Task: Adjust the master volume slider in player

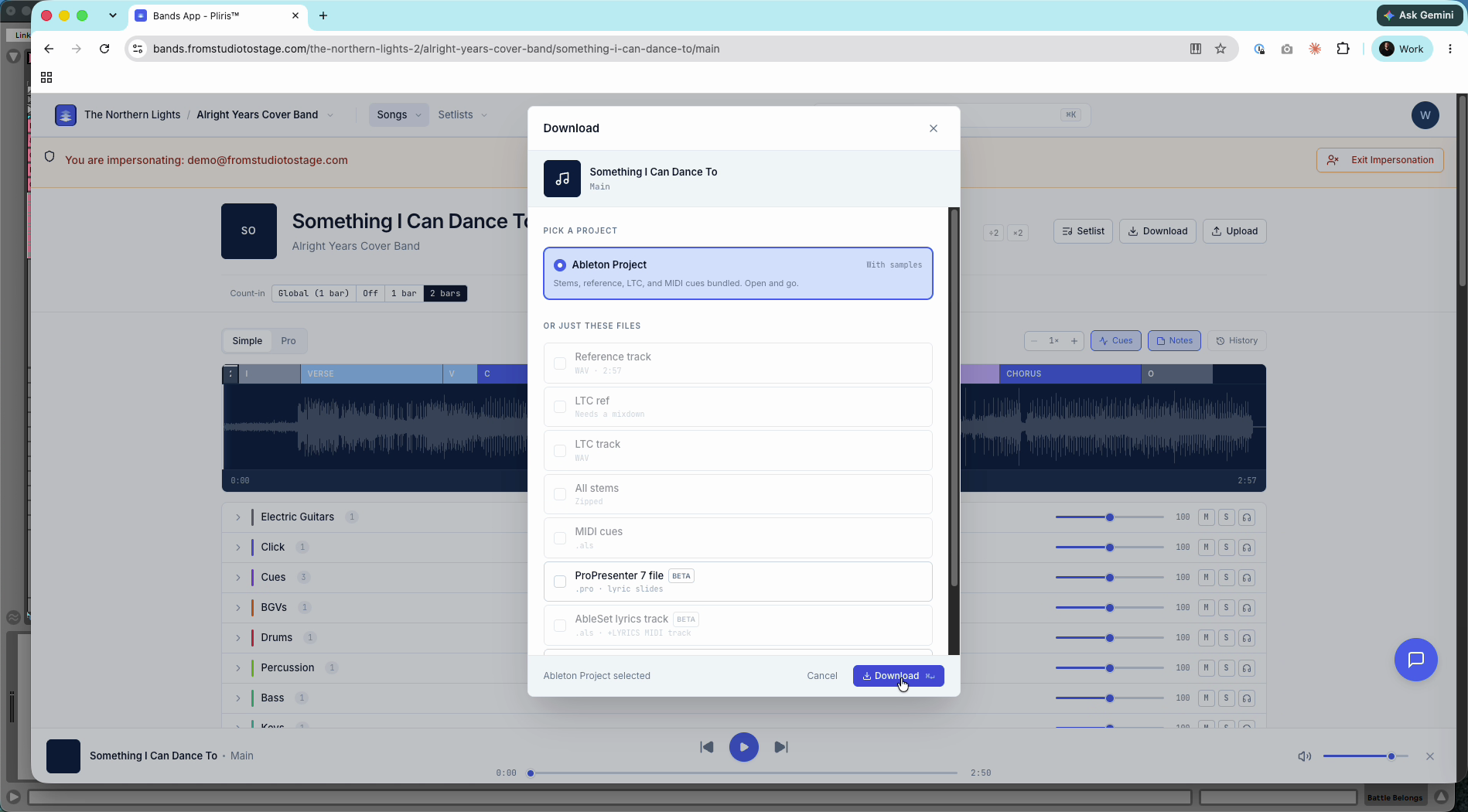Action: (x=1366, y=756)
